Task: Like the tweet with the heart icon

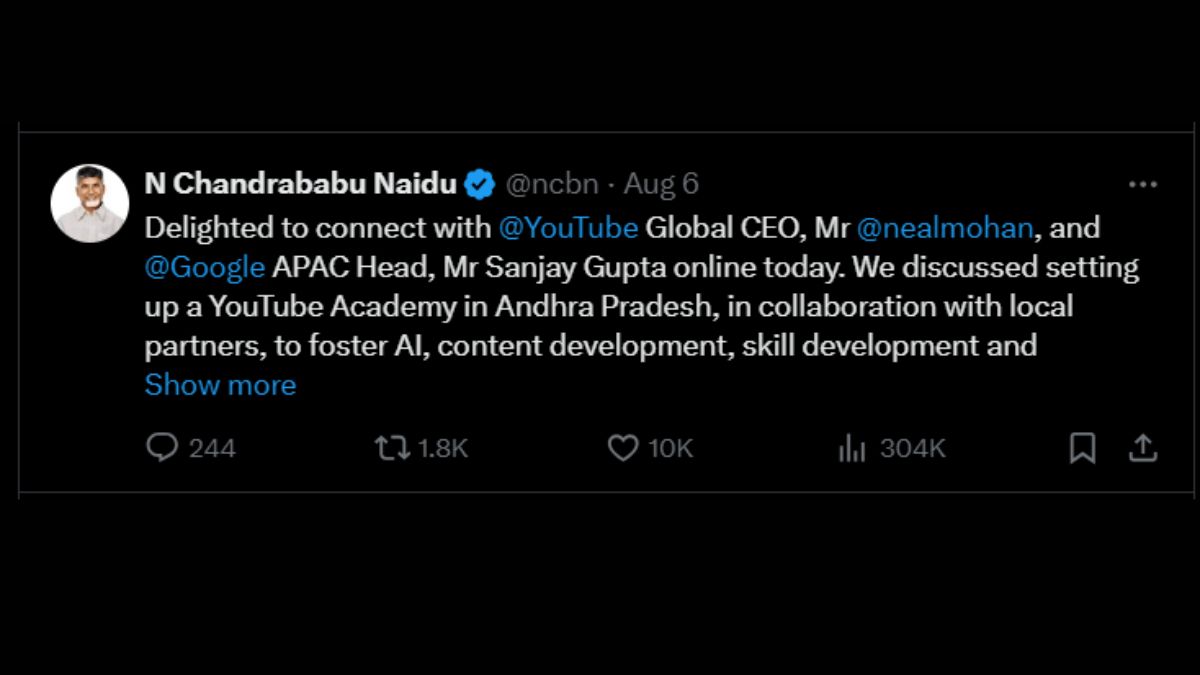Action: coord(623,448)
